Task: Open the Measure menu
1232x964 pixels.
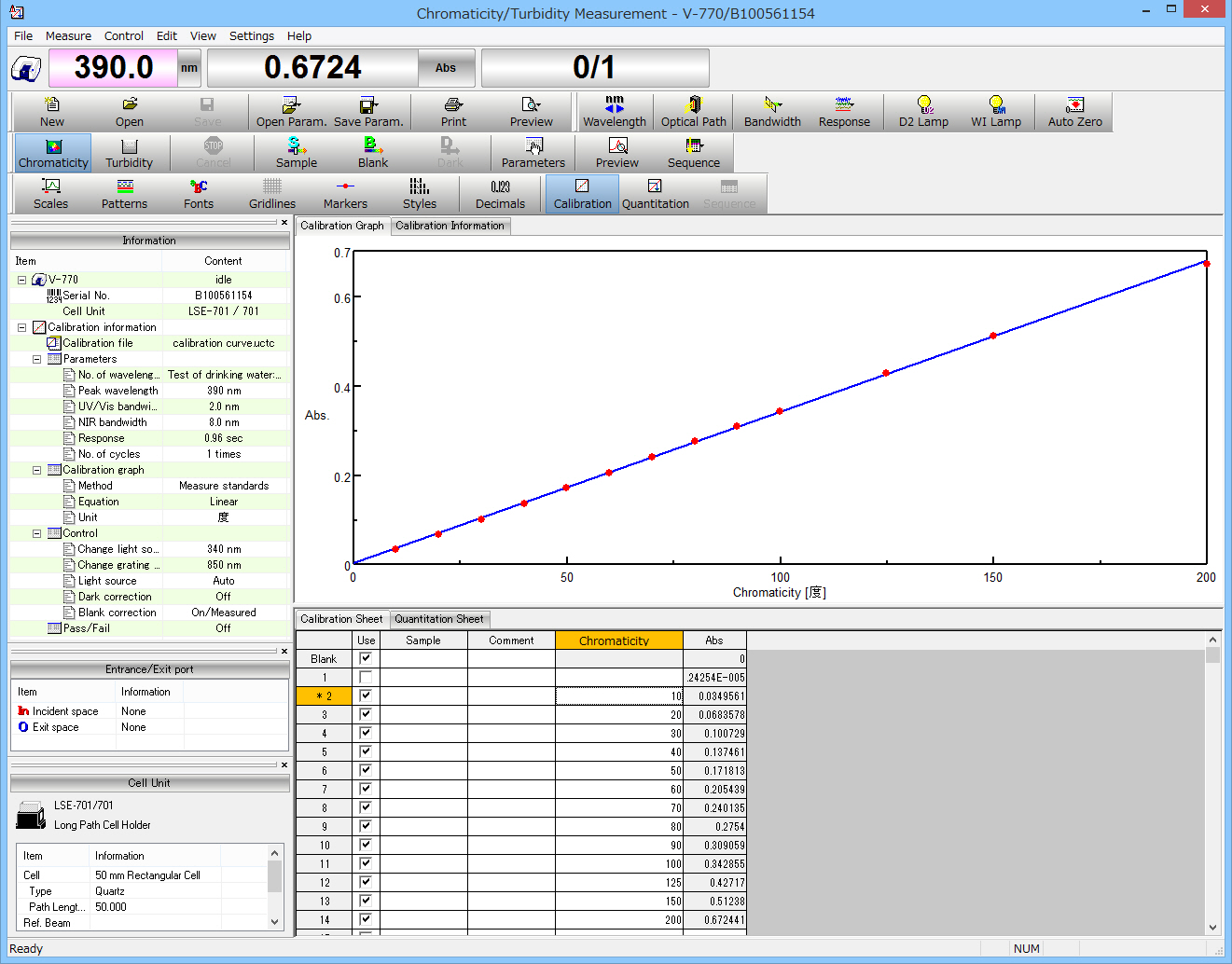Action: tap(68, 35)
